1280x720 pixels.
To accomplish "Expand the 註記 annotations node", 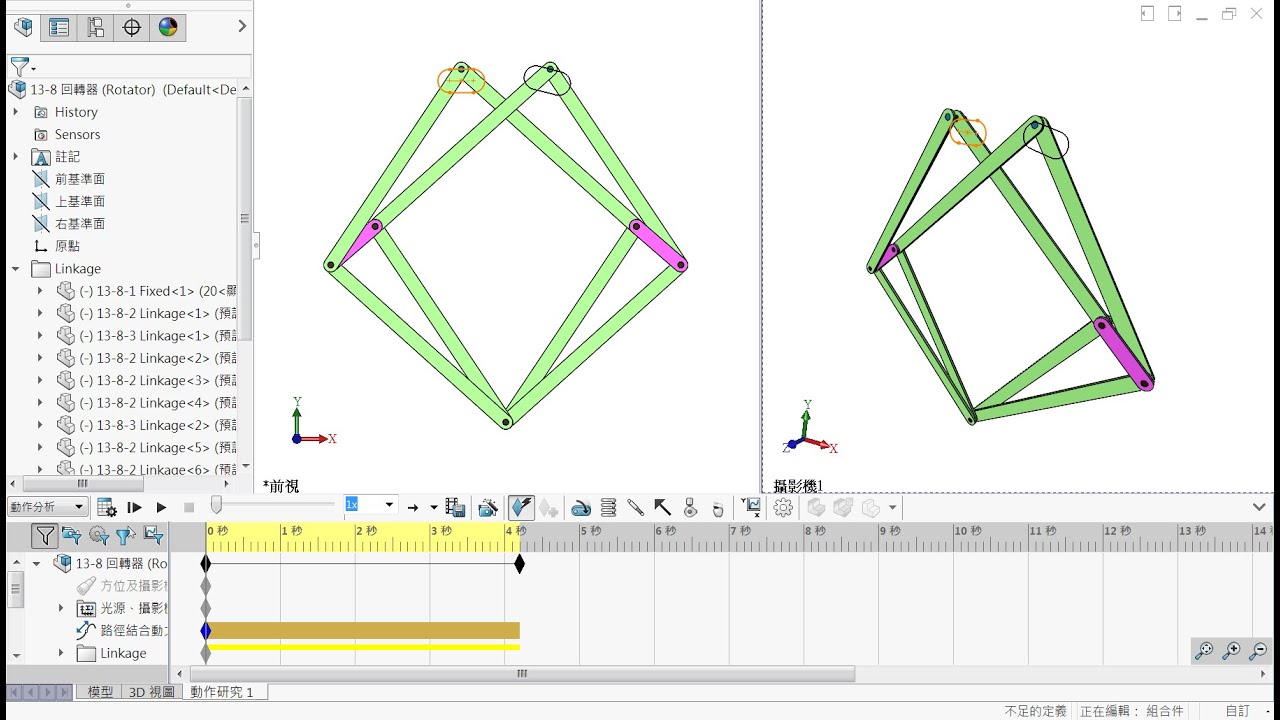I will [x=15, y=157].
